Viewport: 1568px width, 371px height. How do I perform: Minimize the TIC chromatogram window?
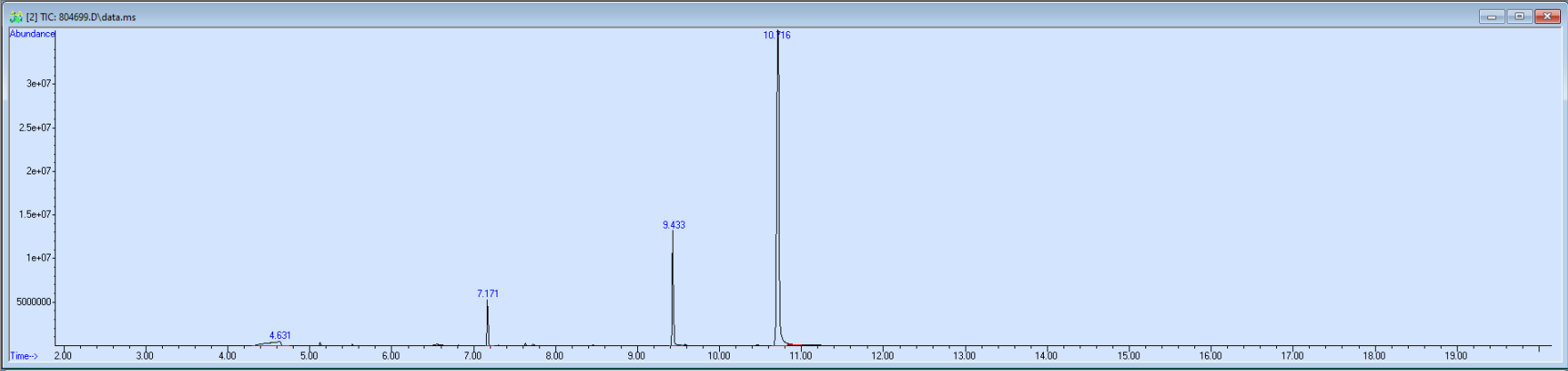click(x=1491, y=16)
